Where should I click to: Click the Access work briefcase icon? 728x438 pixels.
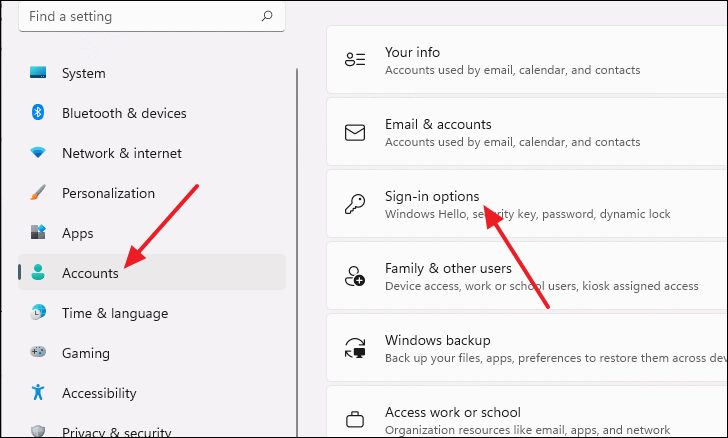[x=355, y=419]
